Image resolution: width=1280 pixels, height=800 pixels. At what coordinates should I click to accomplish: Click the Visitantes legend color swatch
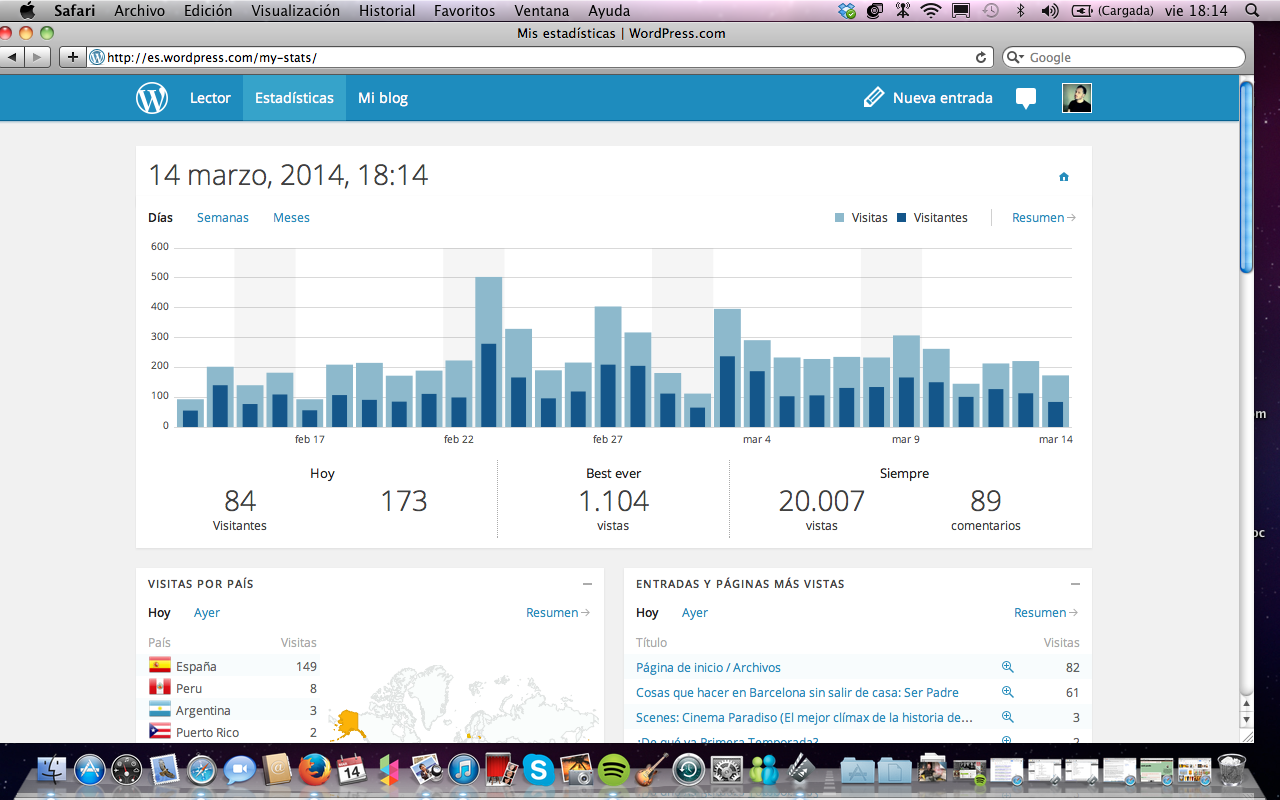902,218
